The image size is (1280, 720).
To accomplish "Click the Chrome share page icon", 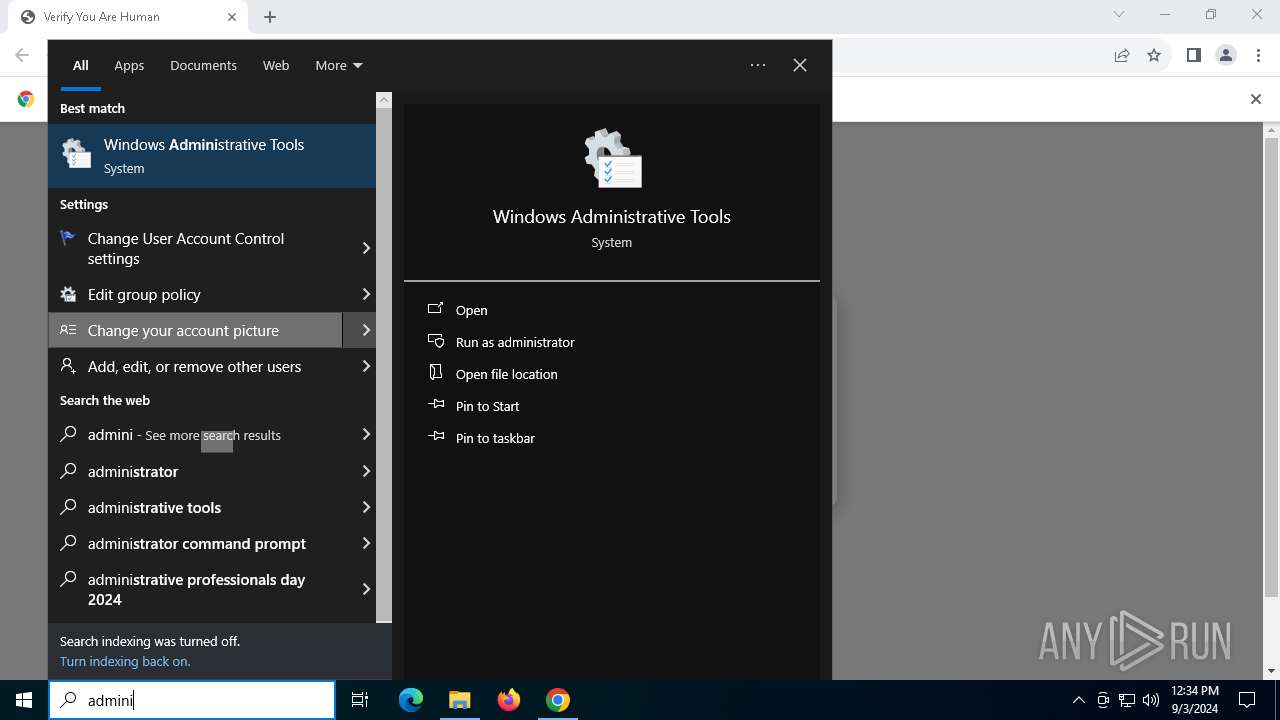I will (x=1122, y=55).
